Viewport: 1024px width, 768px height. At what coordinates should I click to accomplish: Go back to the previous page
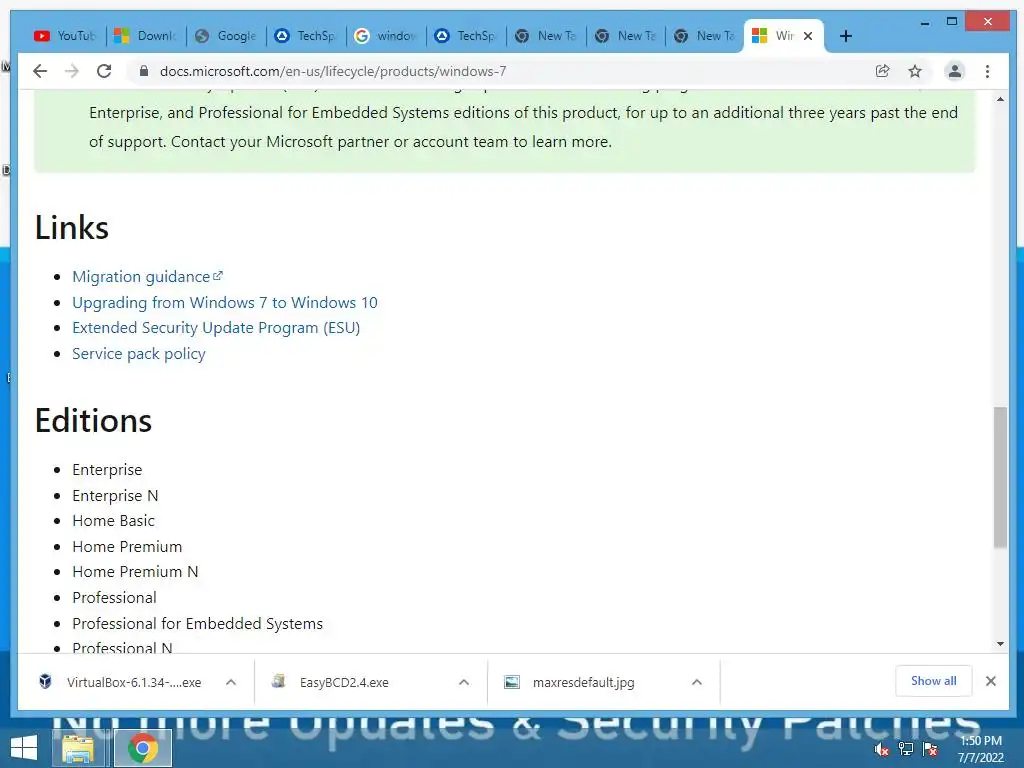point(40,71)
